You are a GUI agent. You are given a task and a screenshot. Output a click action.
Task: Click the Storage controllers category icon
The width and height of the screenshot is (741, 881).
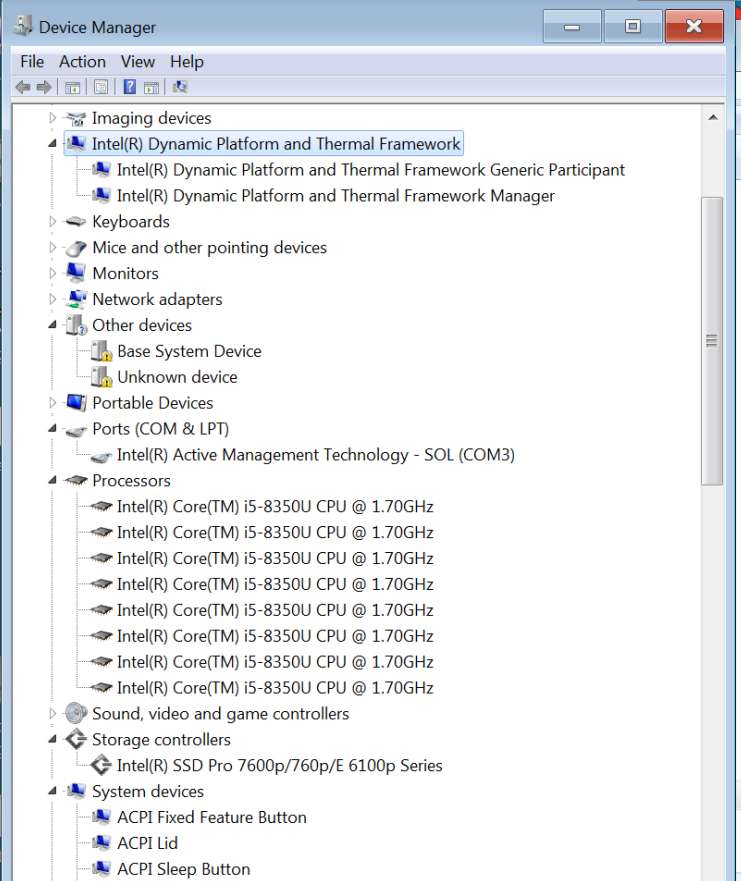[76, 739]
